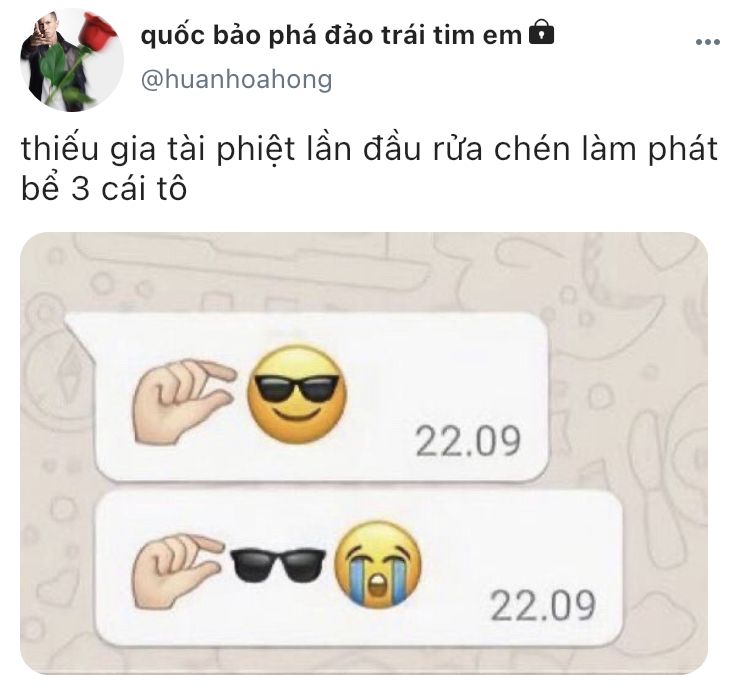Open the display name quốc bảo phá đảo
Screen dimensions: 750x690
pos(331,35)
